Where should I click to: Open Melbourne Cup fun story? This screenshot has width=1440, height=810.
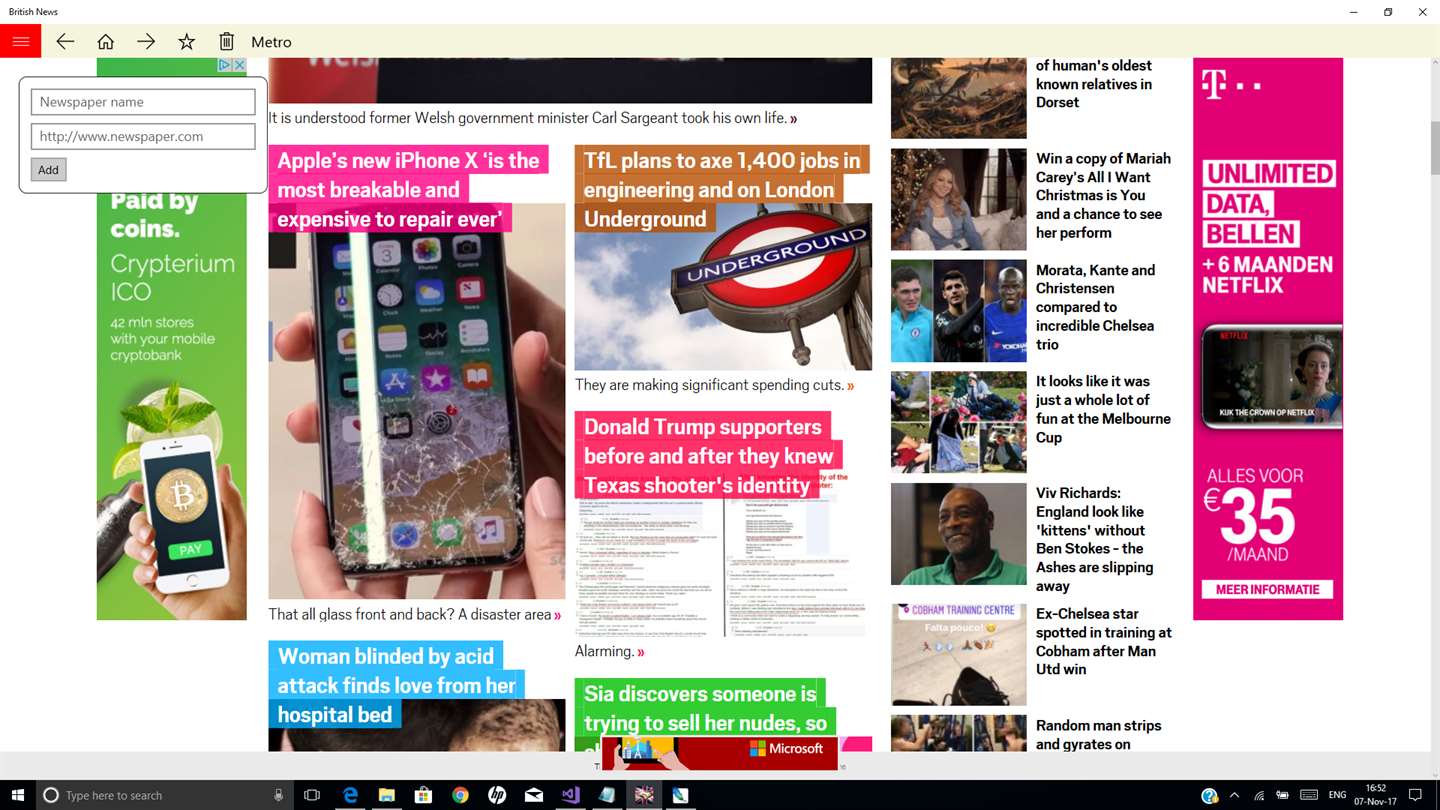1103,409
